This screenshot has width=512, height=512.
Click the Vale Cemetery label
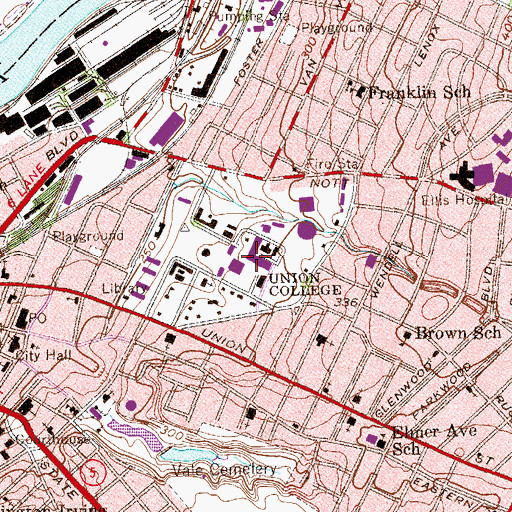click(224, 470)
